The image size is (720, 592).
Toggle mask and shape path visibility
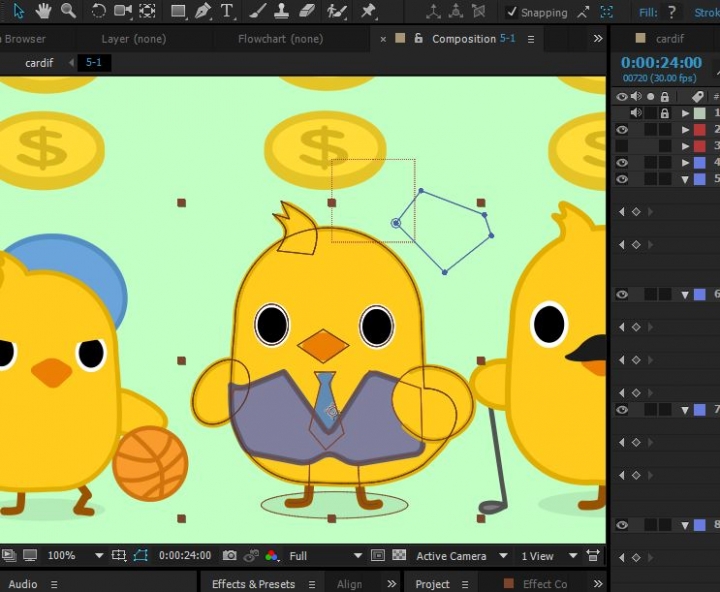(141, 556)
